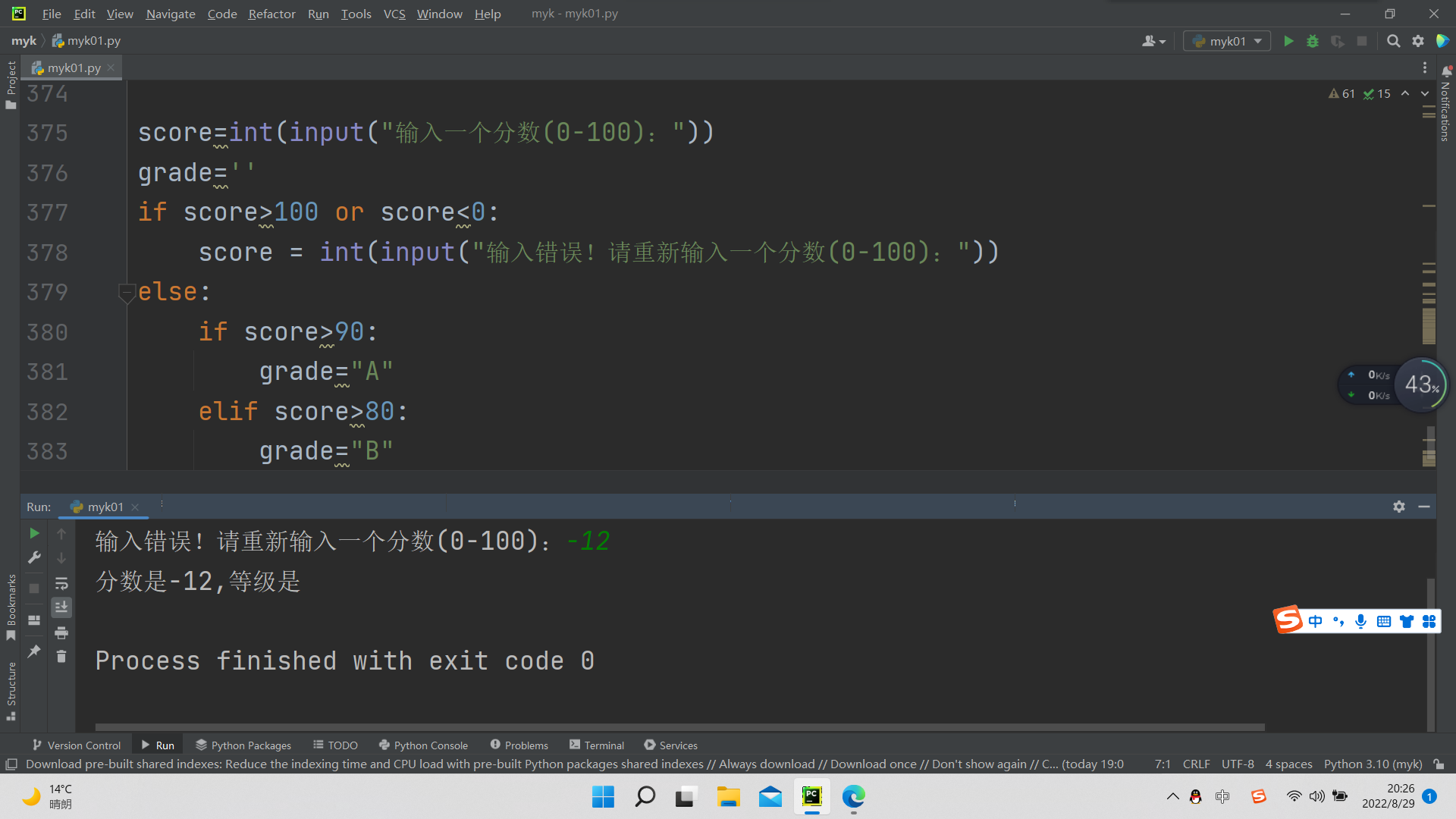Open the Python Console tab

[x=423, y=745]
